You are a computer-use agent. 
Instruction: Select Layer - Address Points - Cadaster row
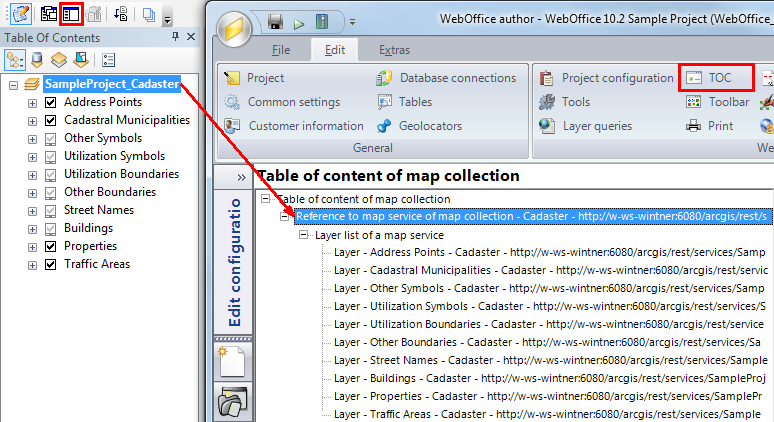coord(549,252)
